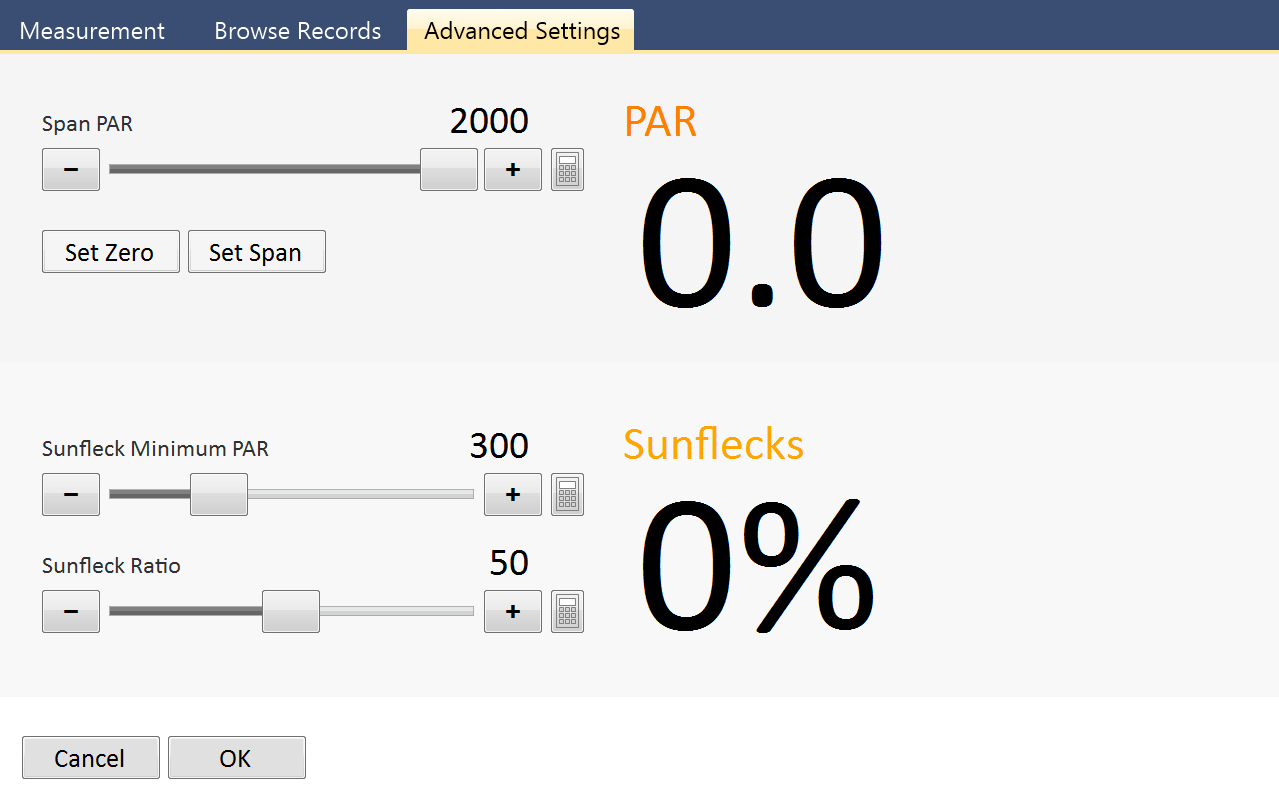Open calculator keypad for Sunfleck Ratio
Image resolution: width=1279 pixels, height=795 pixels.
[567, 611]
